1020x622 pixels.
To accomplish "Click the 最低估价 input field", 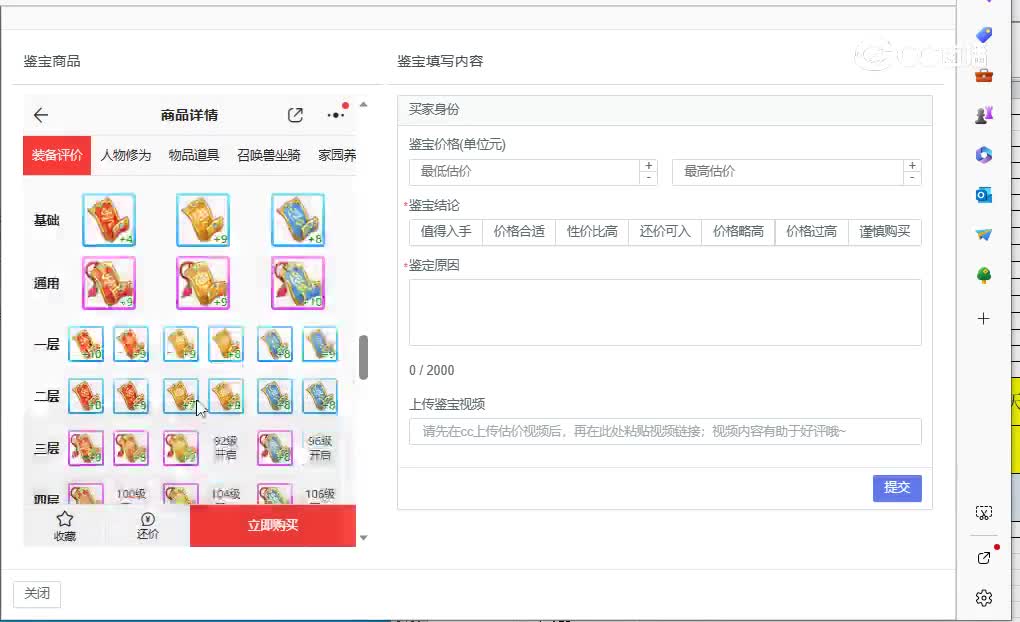I will click(525, 172).
